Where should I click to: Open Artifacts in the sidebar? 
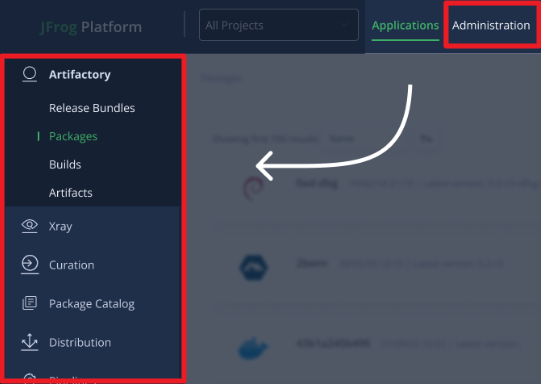(70, 193)
